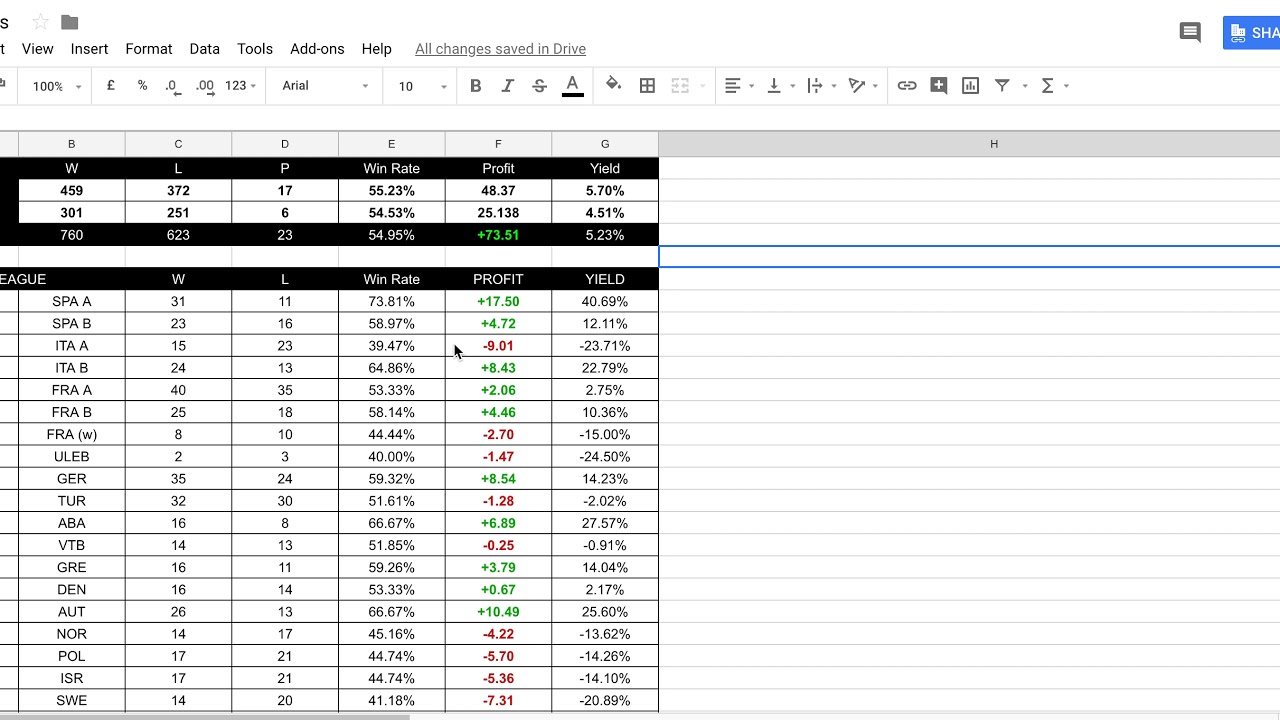Format selected cells as percent

pyautogui.click(x=142, y=86)
